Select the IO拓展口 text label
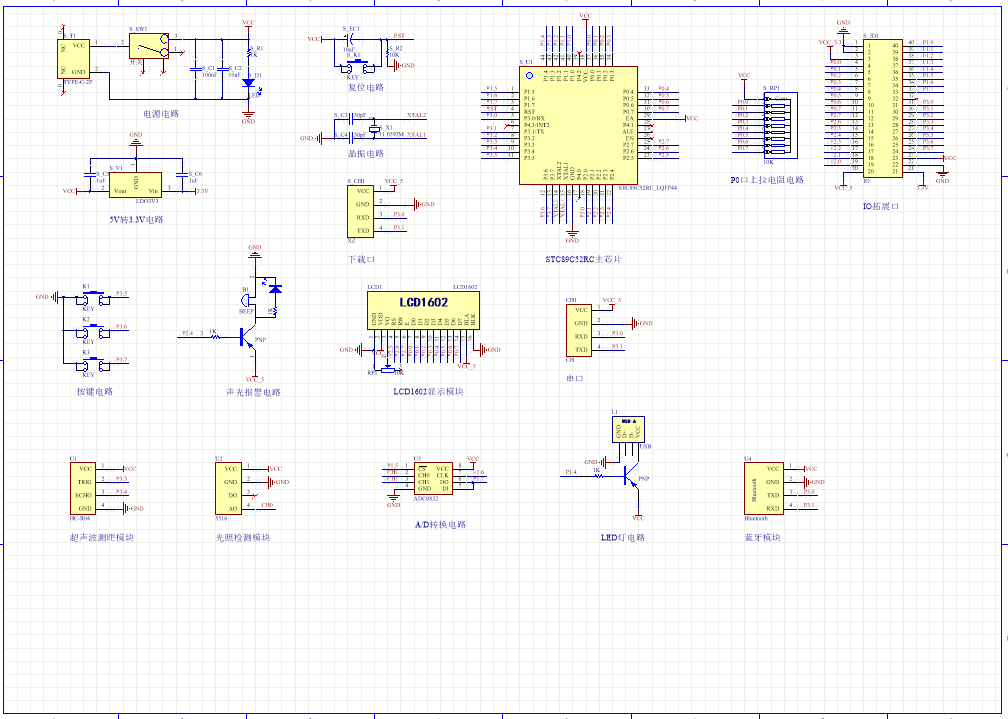This screenshot has width=1008, height=719. [x=881, y=206]
